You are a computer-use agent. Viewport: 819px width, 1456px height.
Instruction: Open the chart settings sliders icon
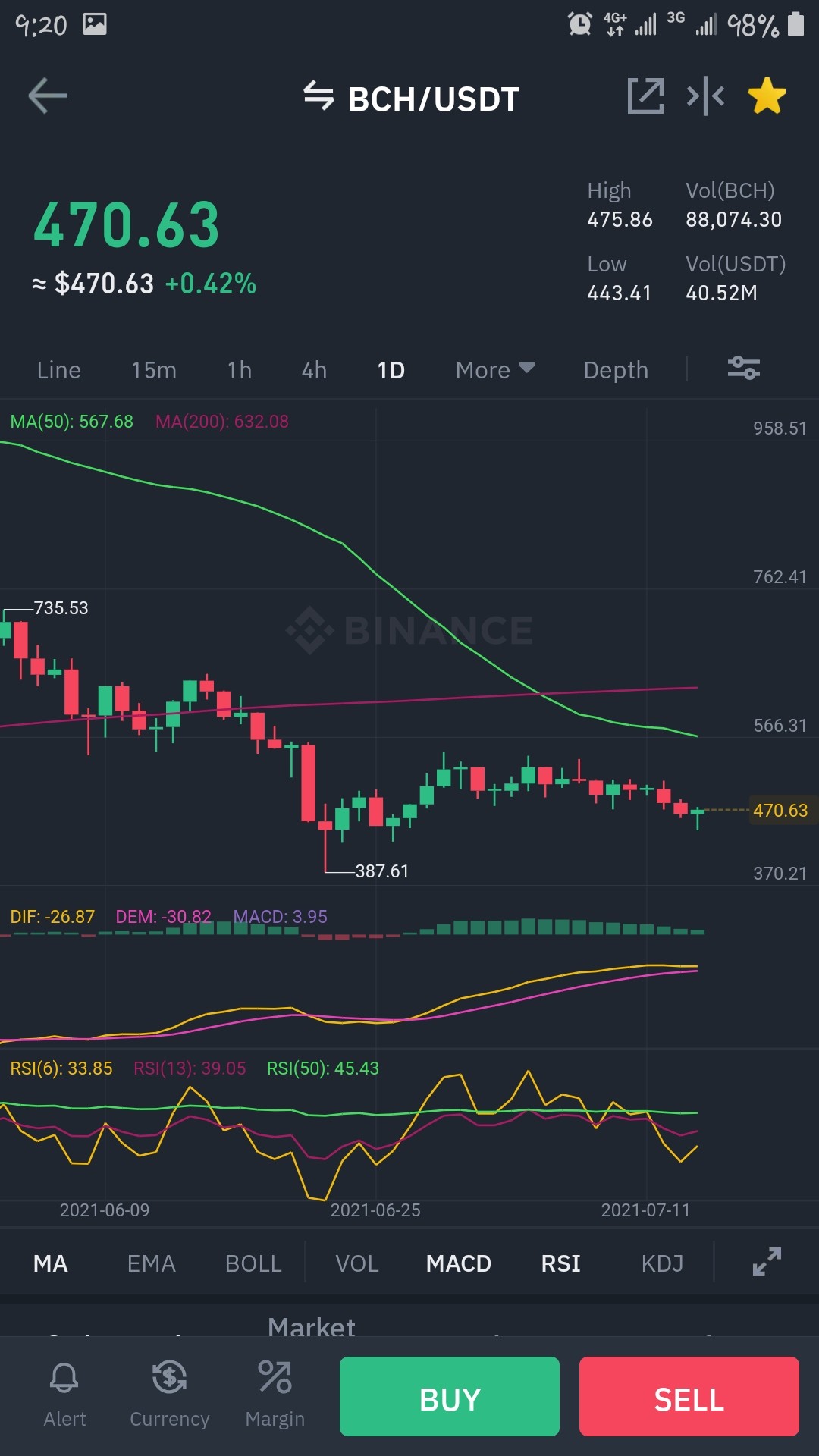point(744,369)
